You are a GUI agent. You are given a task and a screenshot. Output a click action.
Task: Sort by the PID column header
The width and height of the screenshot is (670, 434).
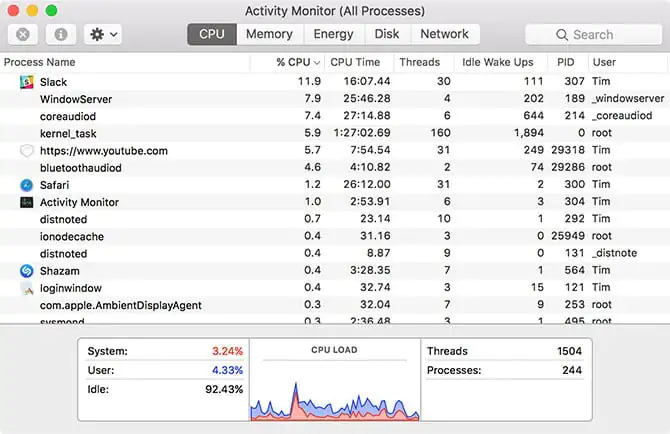[x=566, y=62]
